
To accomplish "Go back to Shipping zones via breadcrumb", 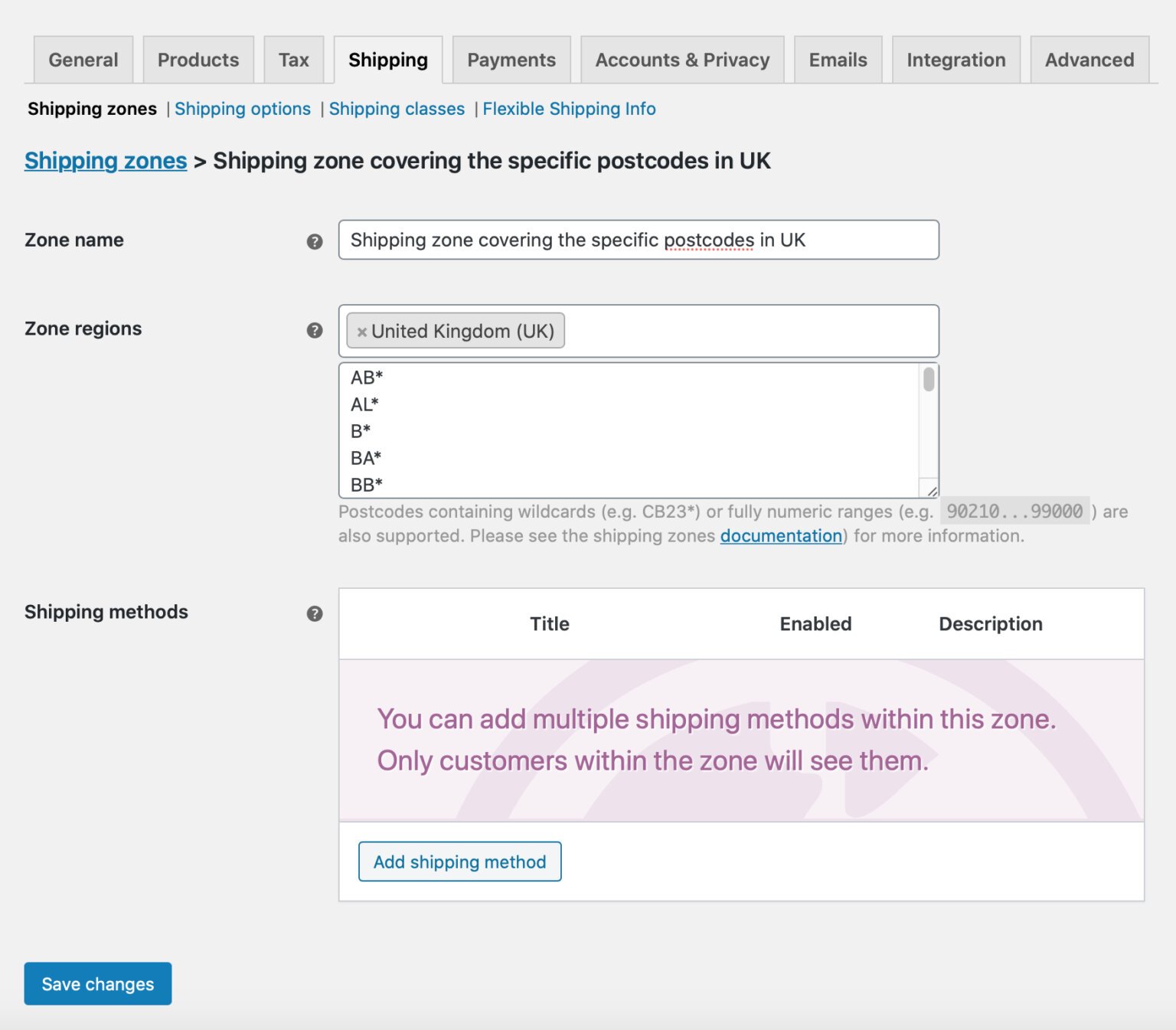I will (x=105, y=161).
